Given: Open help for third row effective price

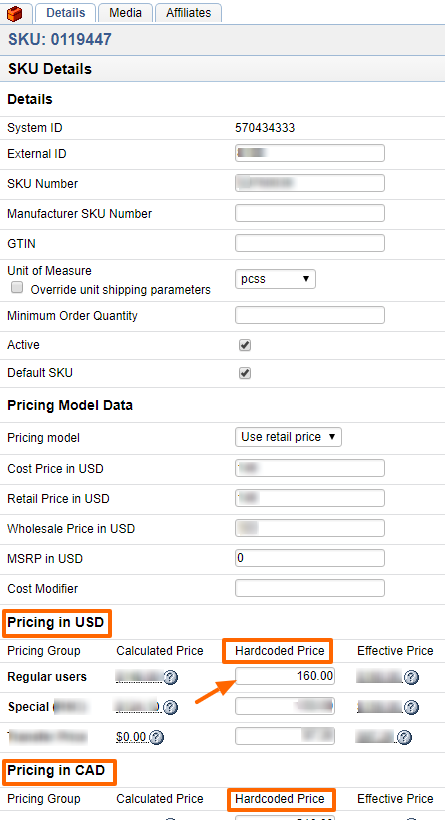Looking at the screenshot, I should 403,737.
